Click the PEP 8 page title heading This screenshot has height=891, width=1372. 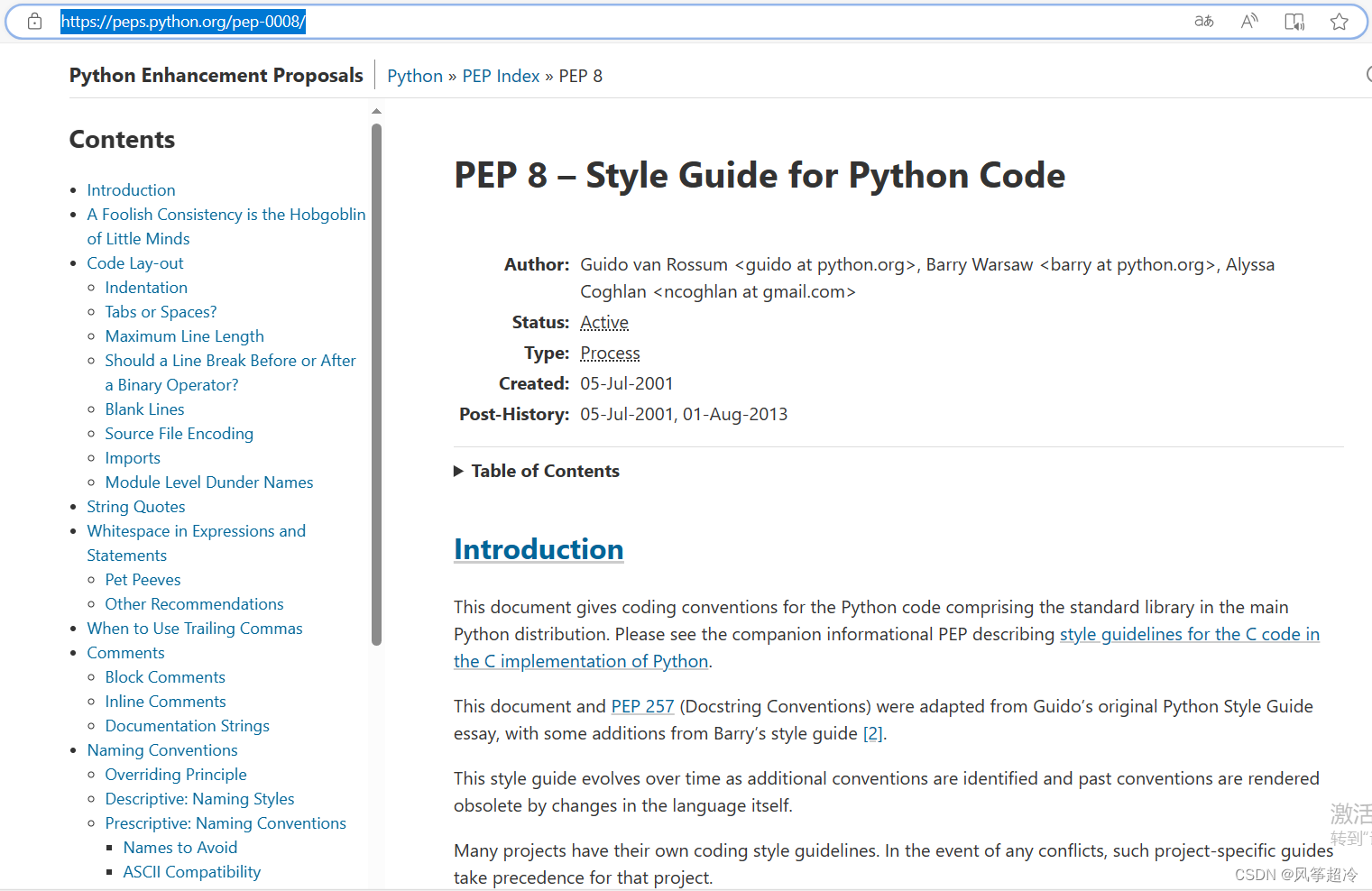pyautogui.click(x=760, y=175)
